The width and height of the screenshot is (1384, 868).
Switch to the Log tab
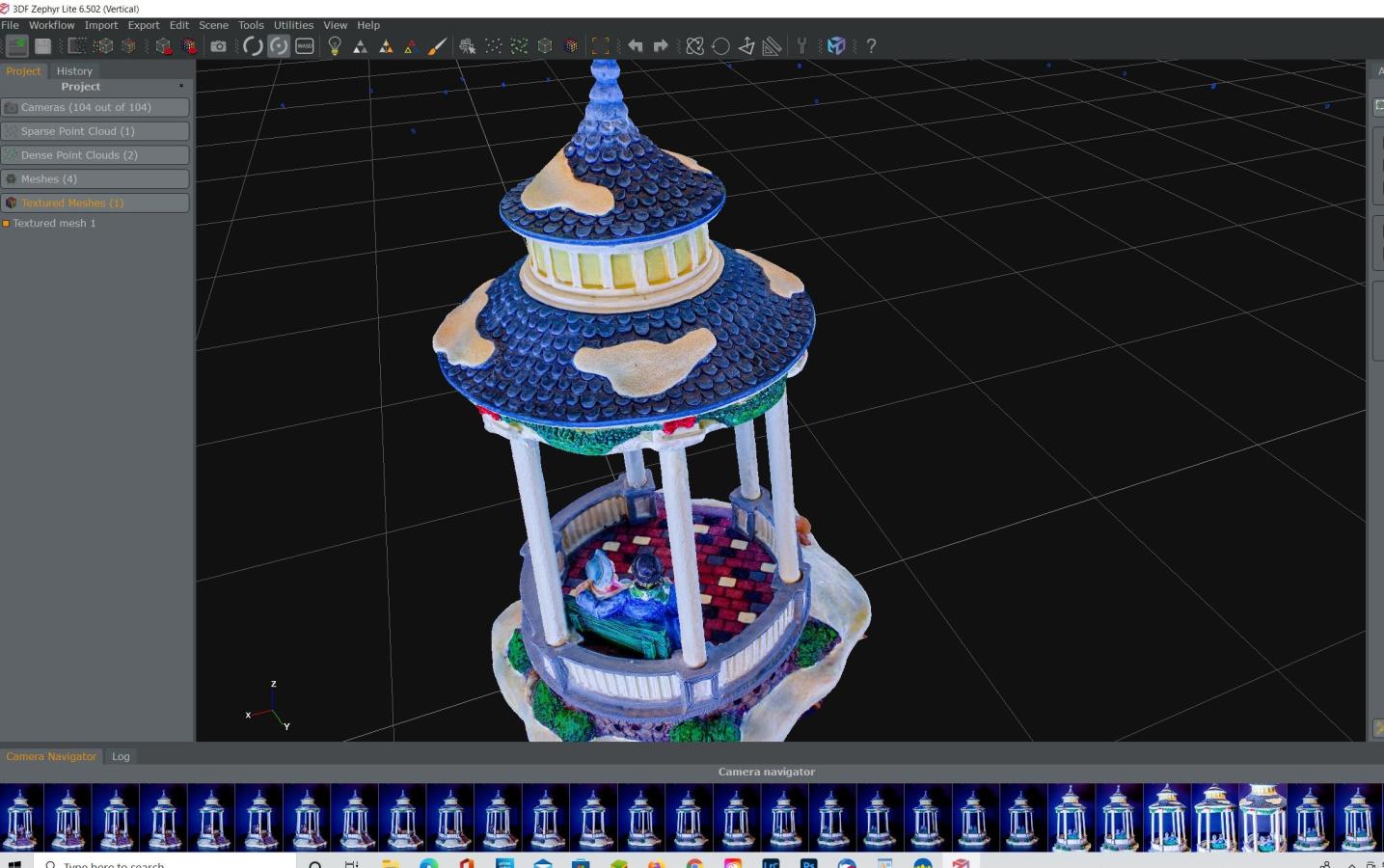[121, 756]
